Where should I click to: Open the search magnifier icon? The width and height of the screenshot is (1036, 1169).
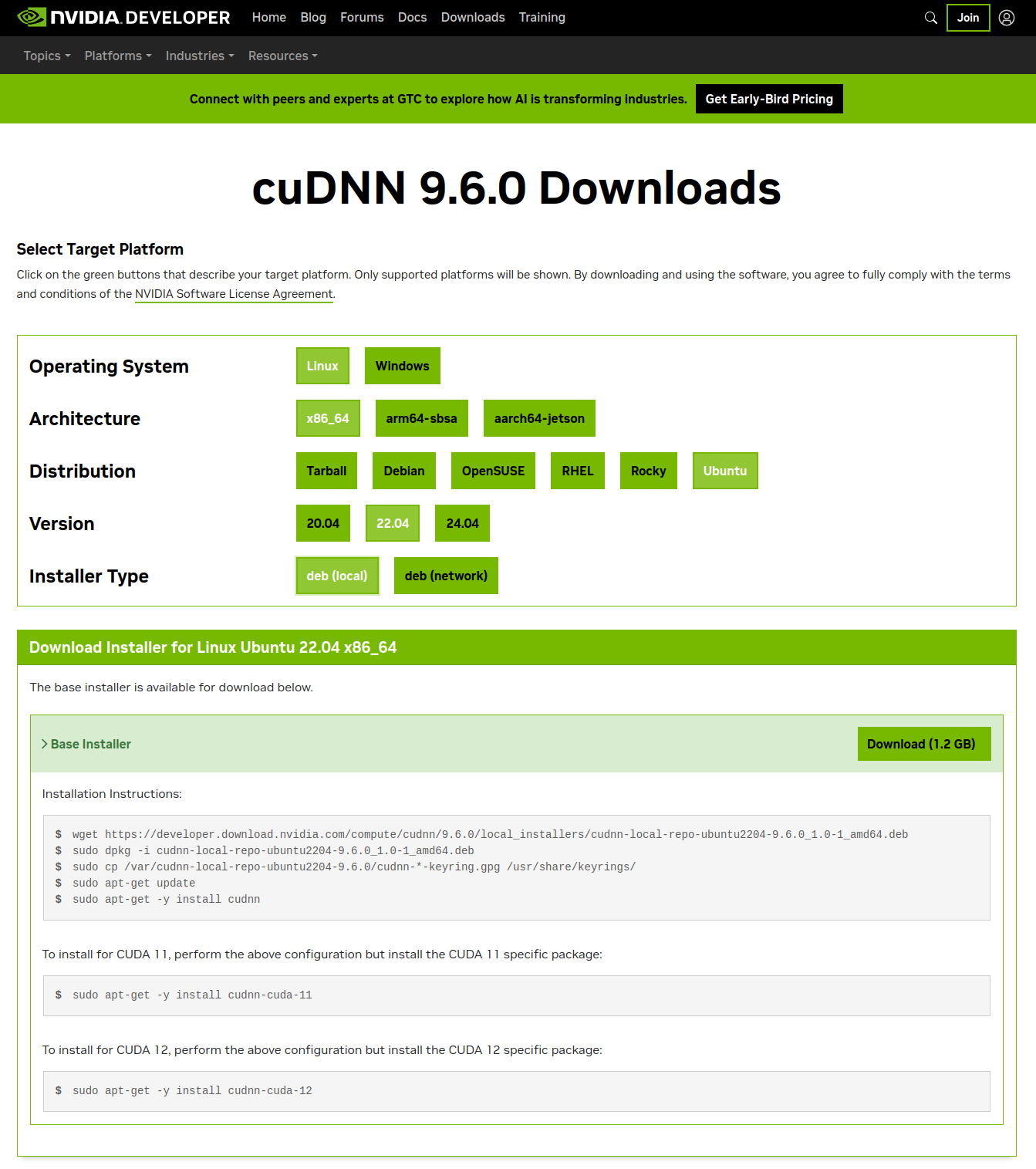[x=931, y=18]
